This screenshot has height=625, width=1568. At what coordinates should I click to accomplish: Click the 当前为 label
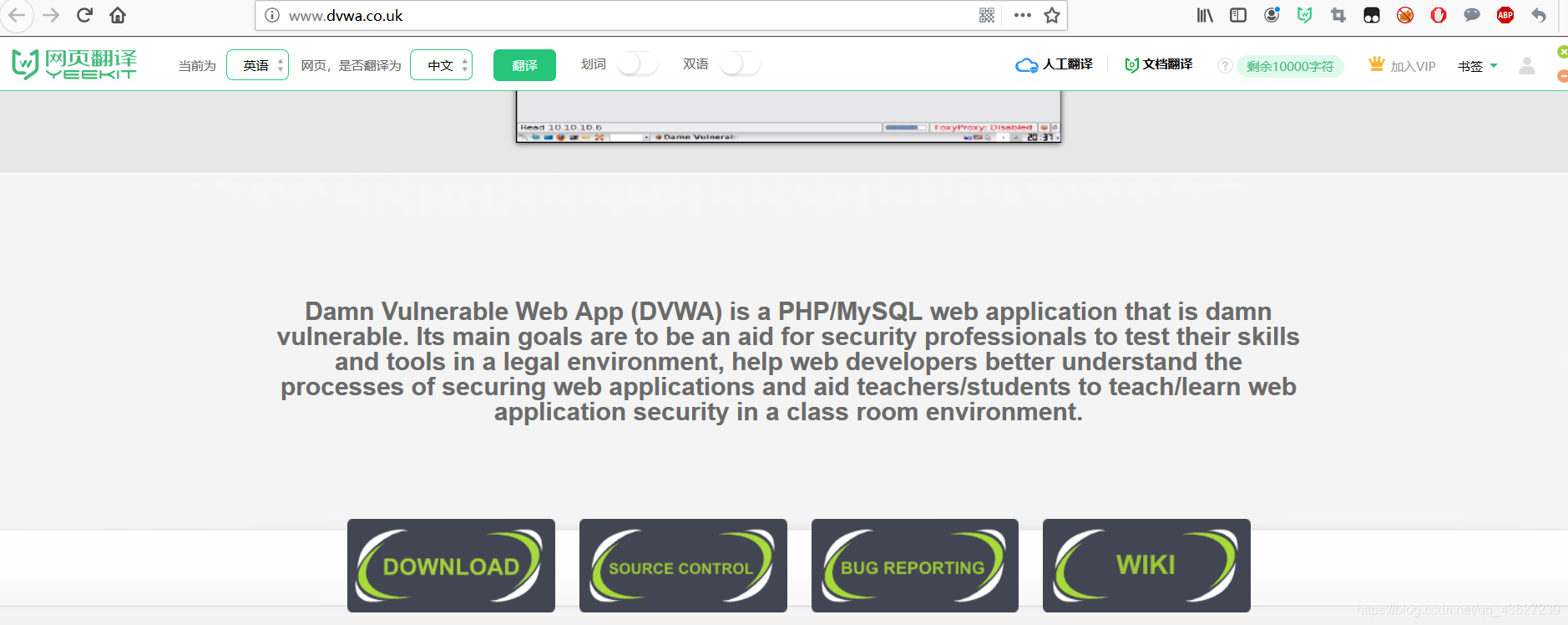[x=197, y=65]
